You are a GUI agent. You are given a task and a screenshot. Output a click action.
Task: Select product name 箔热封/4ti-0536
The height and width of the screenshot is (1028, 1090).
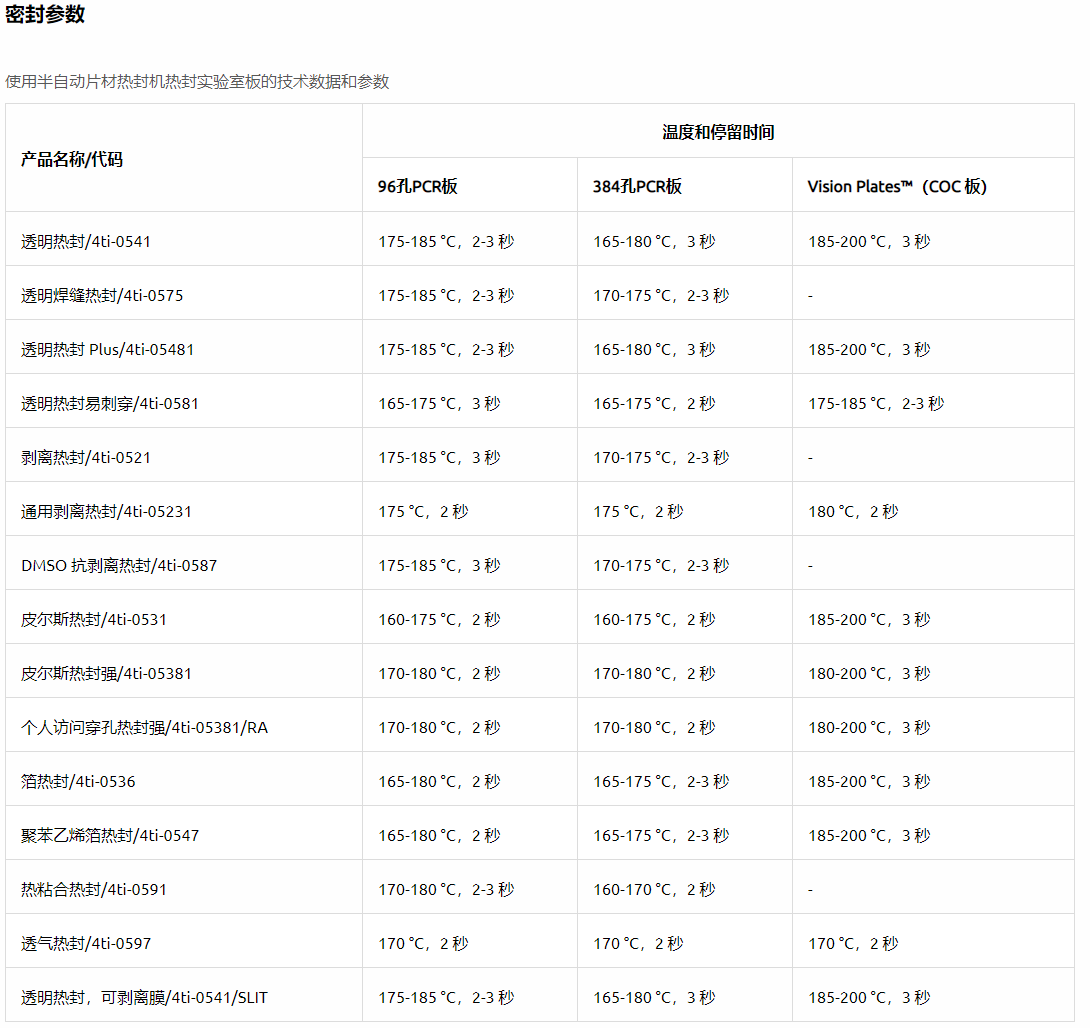tap(78, 781)
